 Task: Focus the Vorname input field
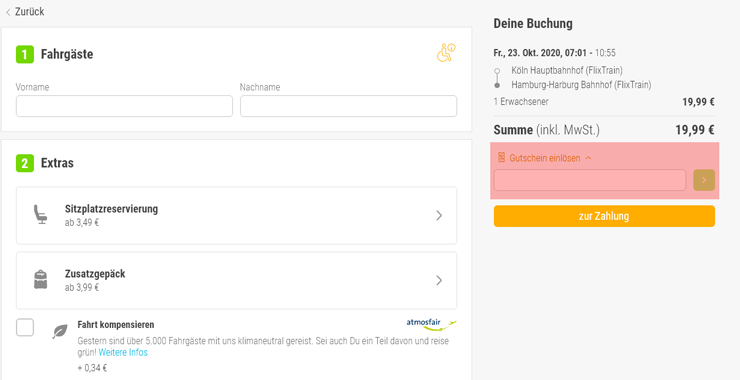[x=125, y=106]
